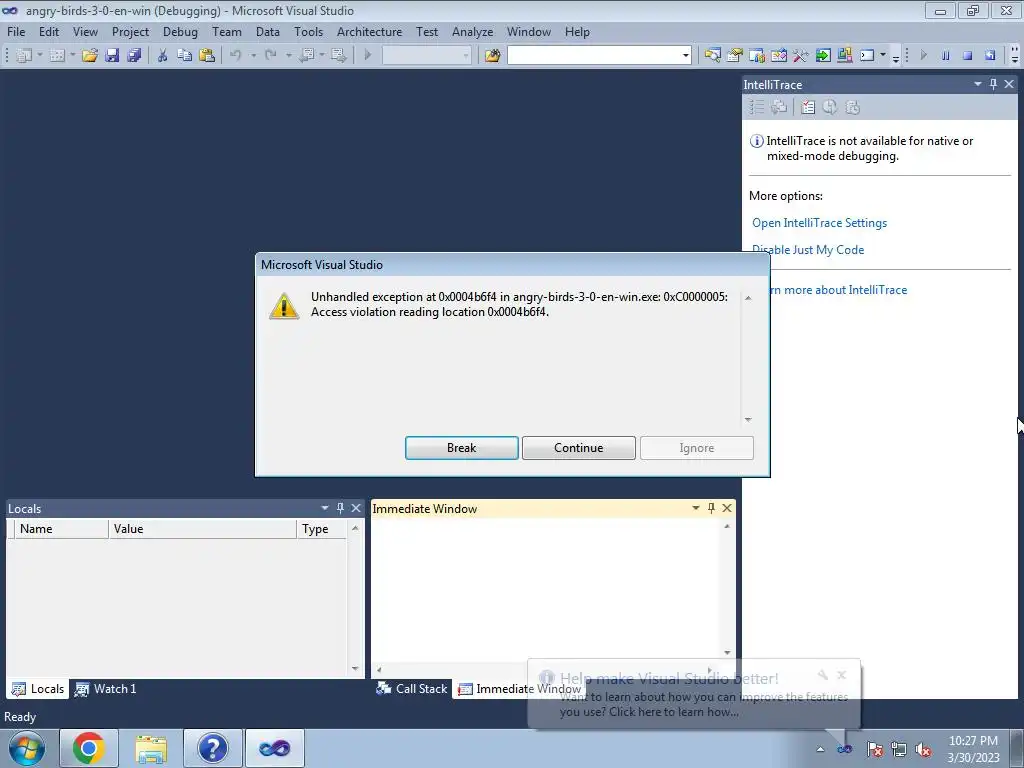Open Immediate Window position dropdown
This screenshot has width=1024, height=768.
coord(696,508)
